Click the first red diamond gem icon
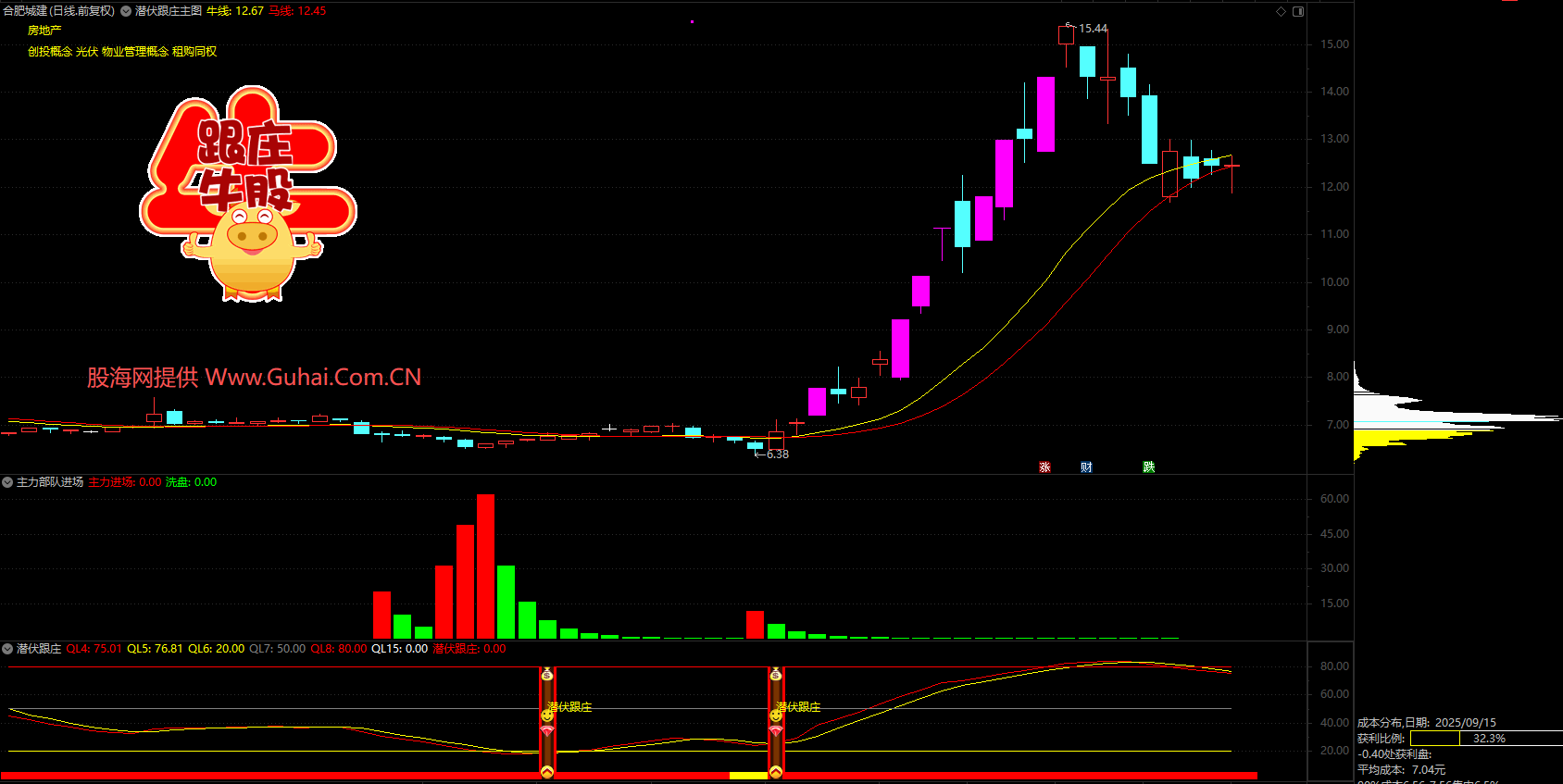 pyautogui.click(x=547, y=731)
